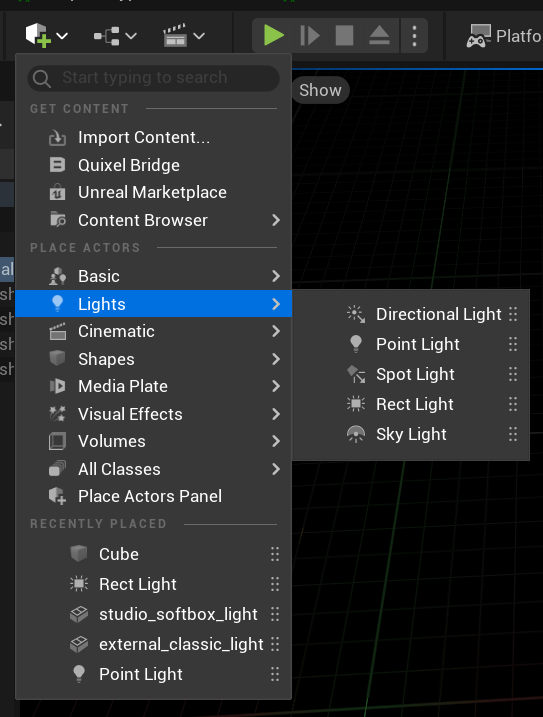Image resolution: width=543 pixels, height=717 pixels.
Task: Select recently placed Point Light
Action: [154, 674]
